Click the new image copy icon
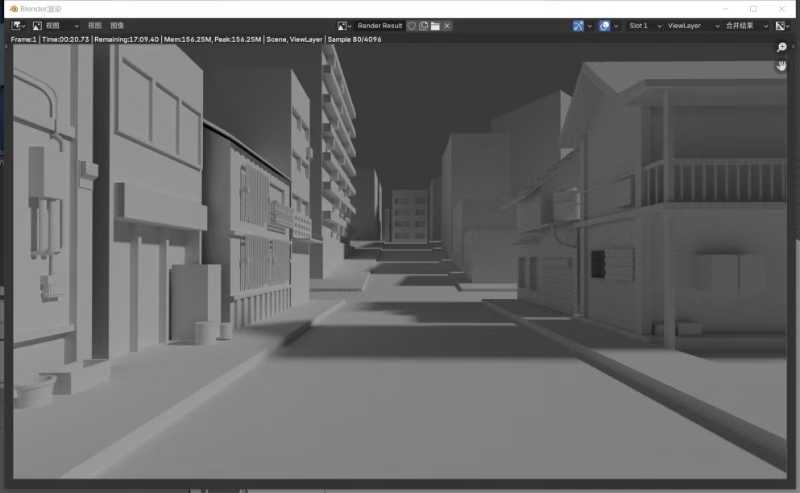The width and height of the screenshot is (800, 493). click(423, 25)
